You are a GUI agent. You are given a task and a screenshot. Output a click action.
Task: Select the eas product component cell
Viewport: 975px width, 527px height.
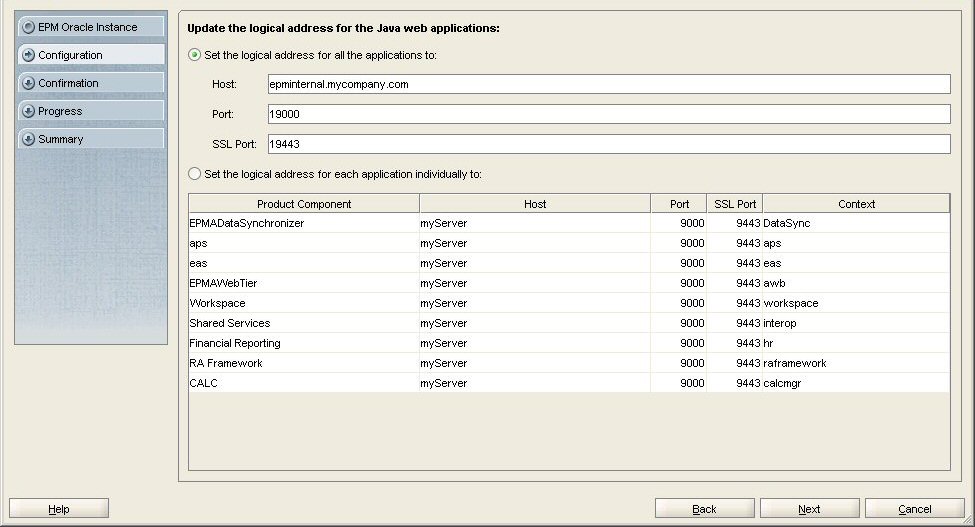click(x=304, y=263)
